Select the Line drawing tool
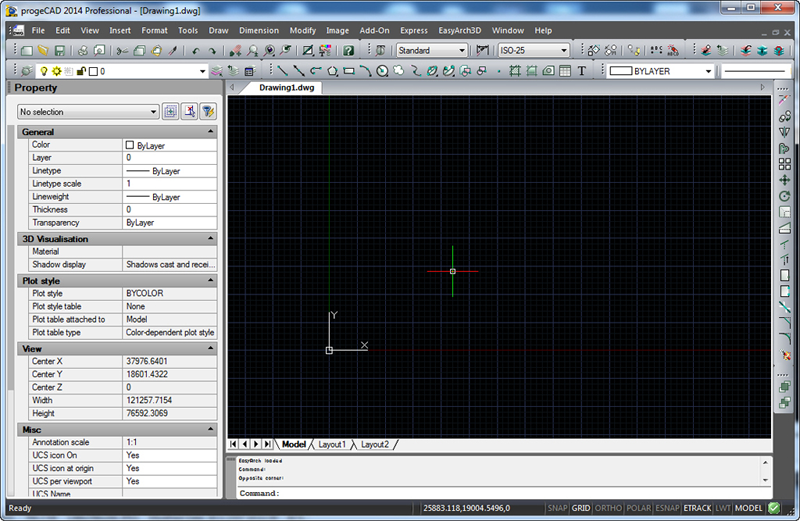Image resolution: width=800 pixels, height=521 pixels. click(x=283, y=71)
